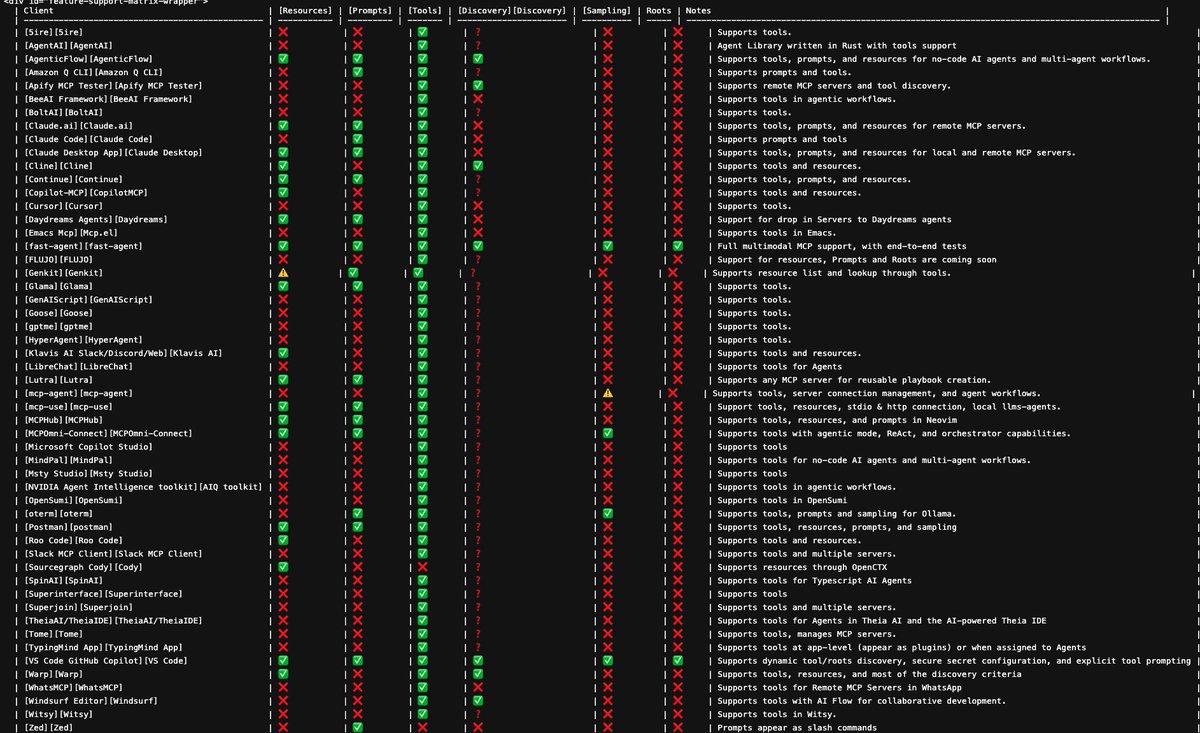The height and width of the screenshot is (733, 1200).
Task: Click the note "Supports tools in Witsy."
Action: pyautogui.click(x=775, y=714)
